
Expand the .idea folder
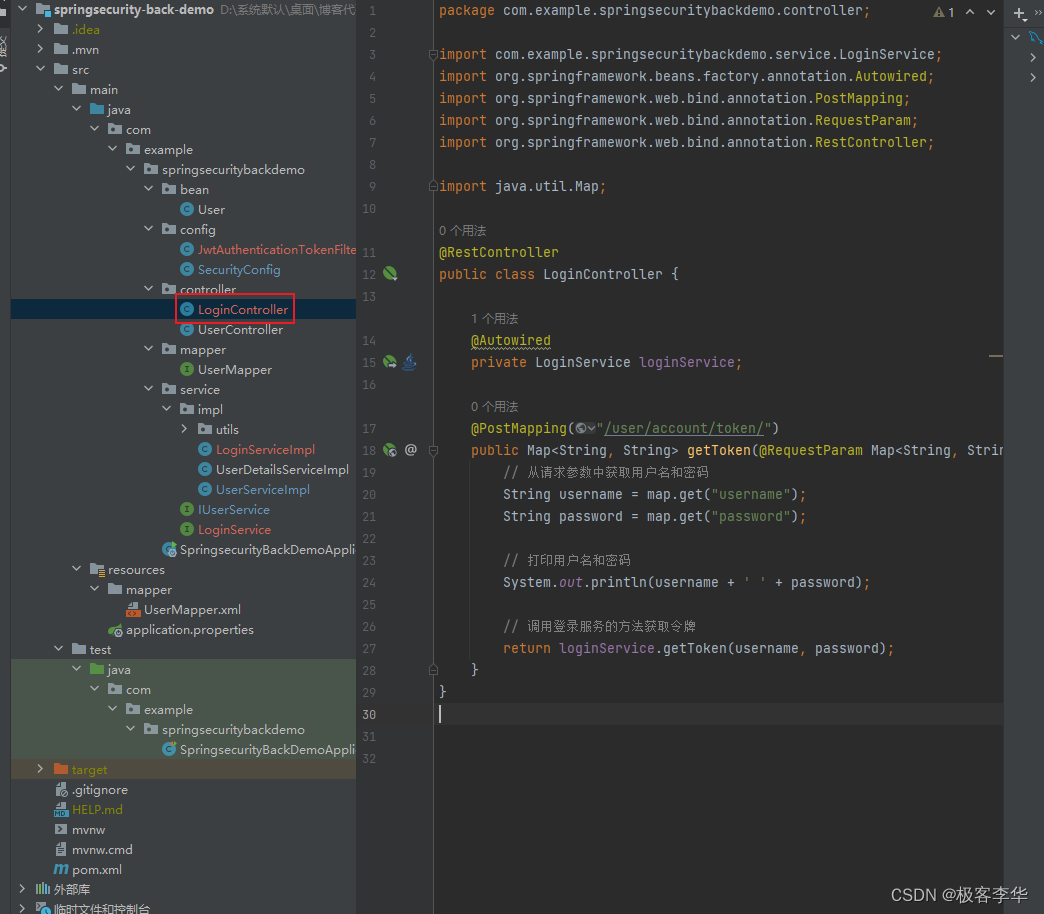coord(41,29)
